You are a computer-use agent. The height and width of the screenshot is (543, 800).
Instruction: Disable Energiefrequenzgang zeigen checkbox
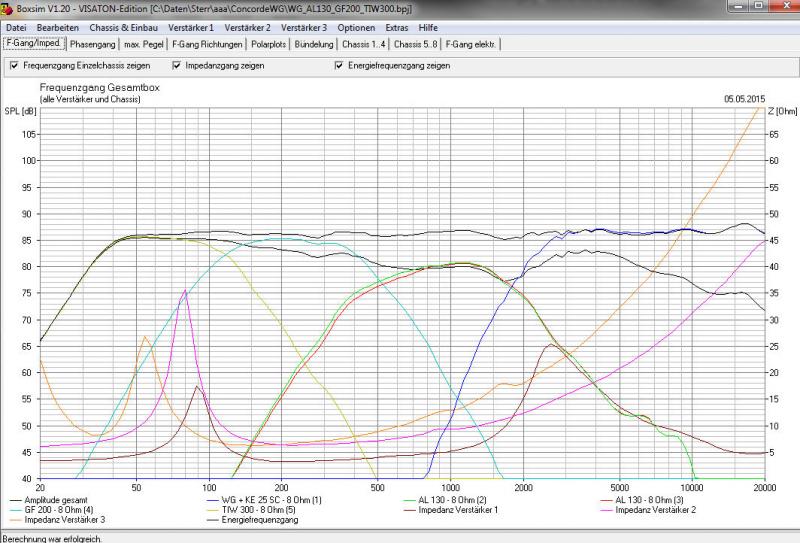[x=339, y=66]
